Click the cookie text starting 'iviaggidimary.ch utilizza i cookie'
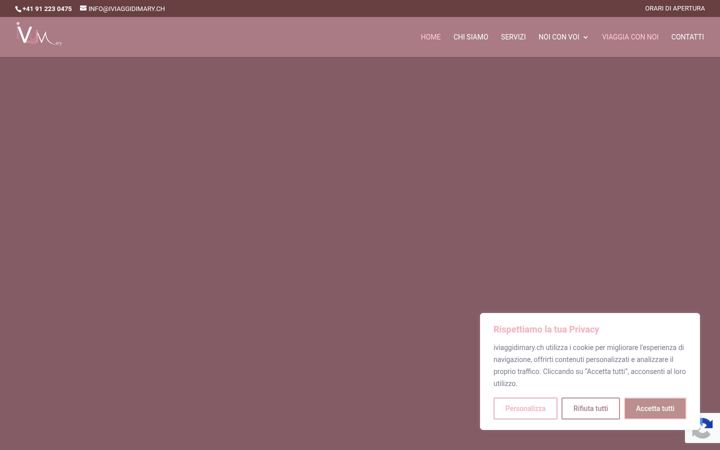The width and height of the screenshot is (720, 450). coord(589,365)
